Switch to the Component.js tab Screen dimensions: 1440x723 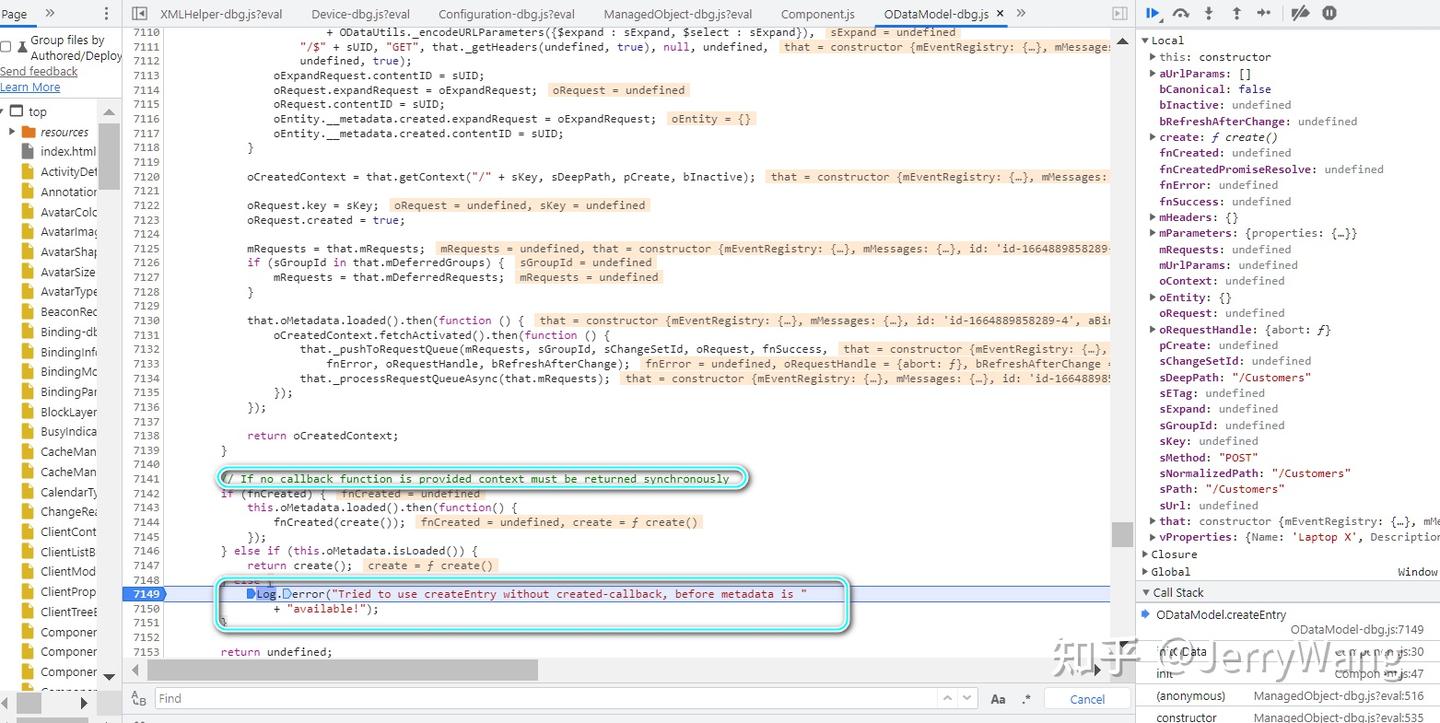pyautogui.click(x=818, y=14)
